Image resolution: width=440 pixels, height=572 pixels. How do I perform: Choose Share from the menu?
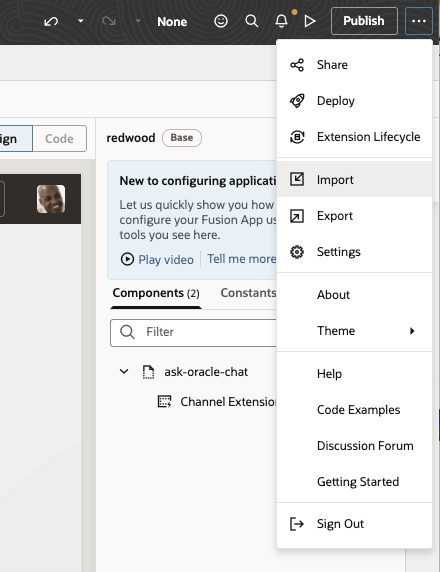[354, 65]
